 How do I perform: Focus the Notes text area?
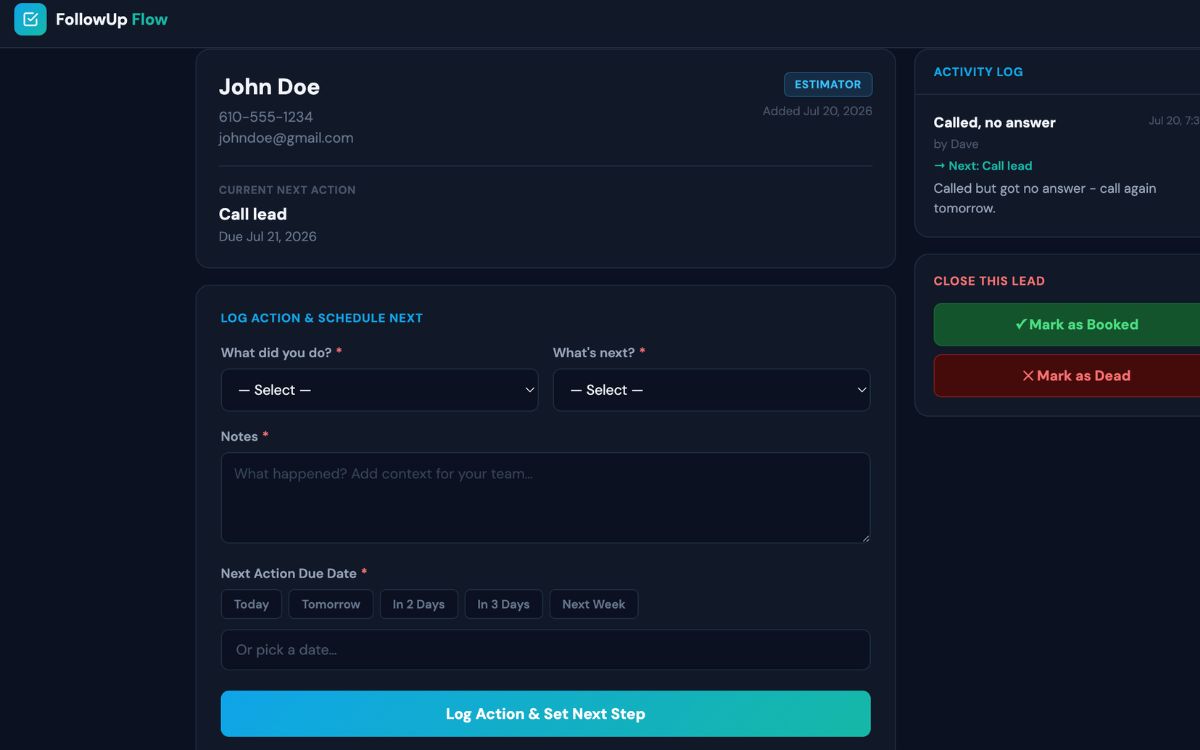click(545, 498)
